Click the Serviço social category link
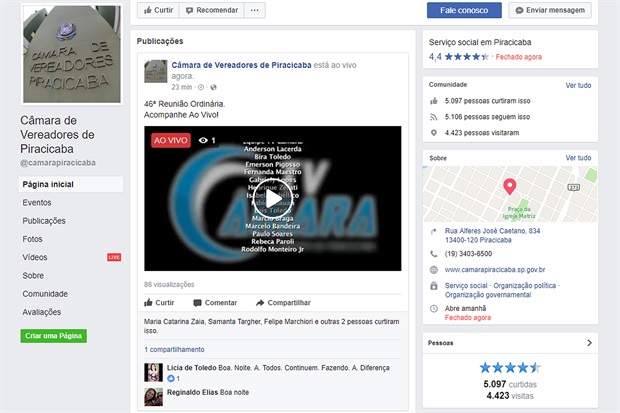 point(466,286)
